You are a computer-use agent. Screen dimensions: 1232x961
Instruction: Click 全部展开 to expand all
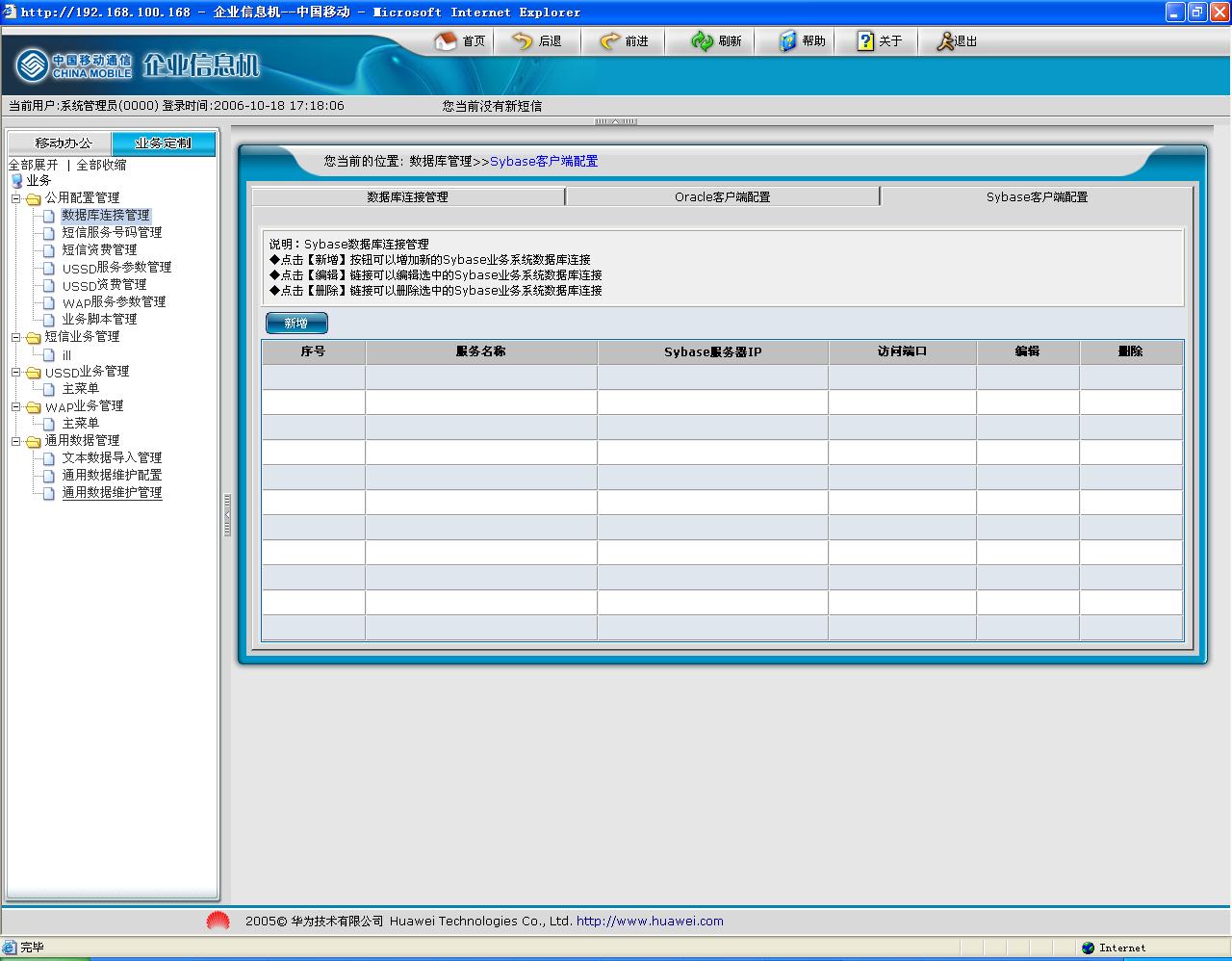coord(34,165)
